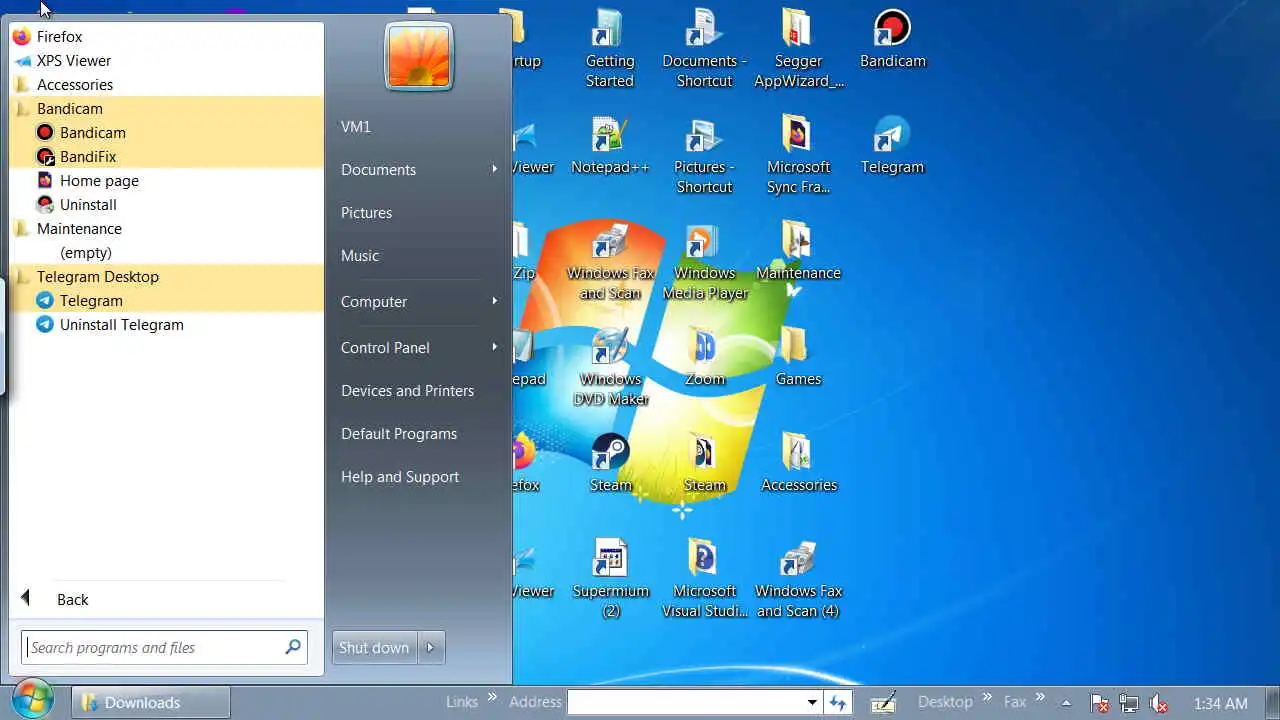This screenshot has height=720, width=1280.
Task: Click the Windows Start orb
Action: point(33,701)
